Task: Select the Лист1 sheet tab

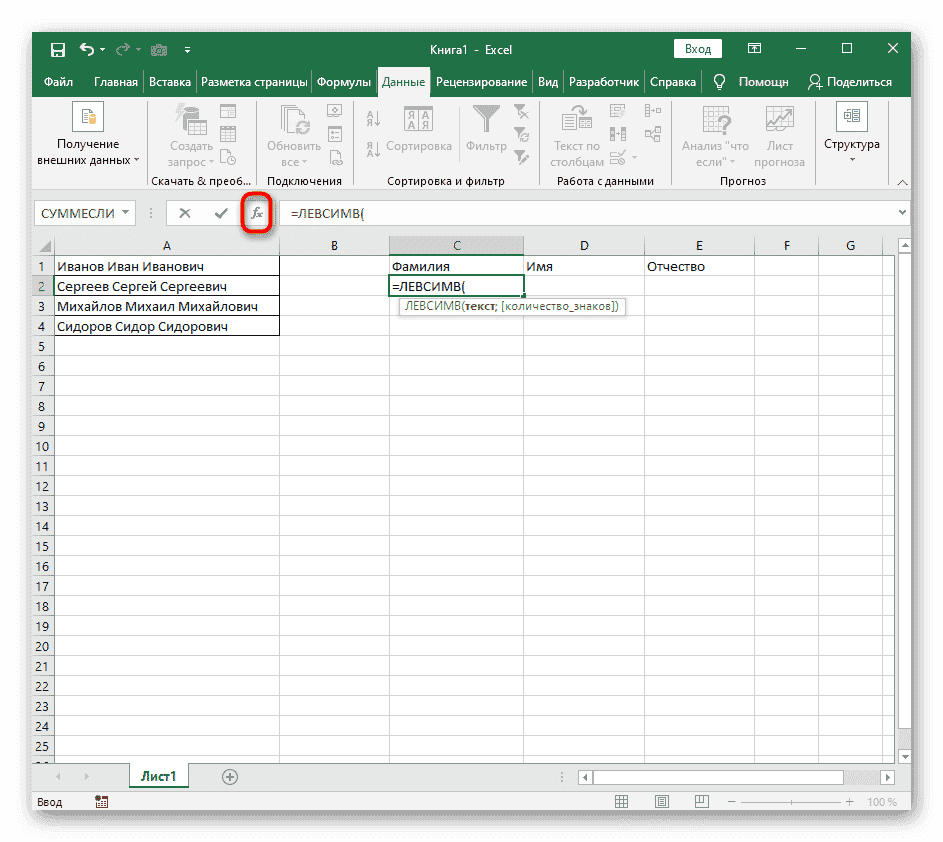Action: point(158,776)
